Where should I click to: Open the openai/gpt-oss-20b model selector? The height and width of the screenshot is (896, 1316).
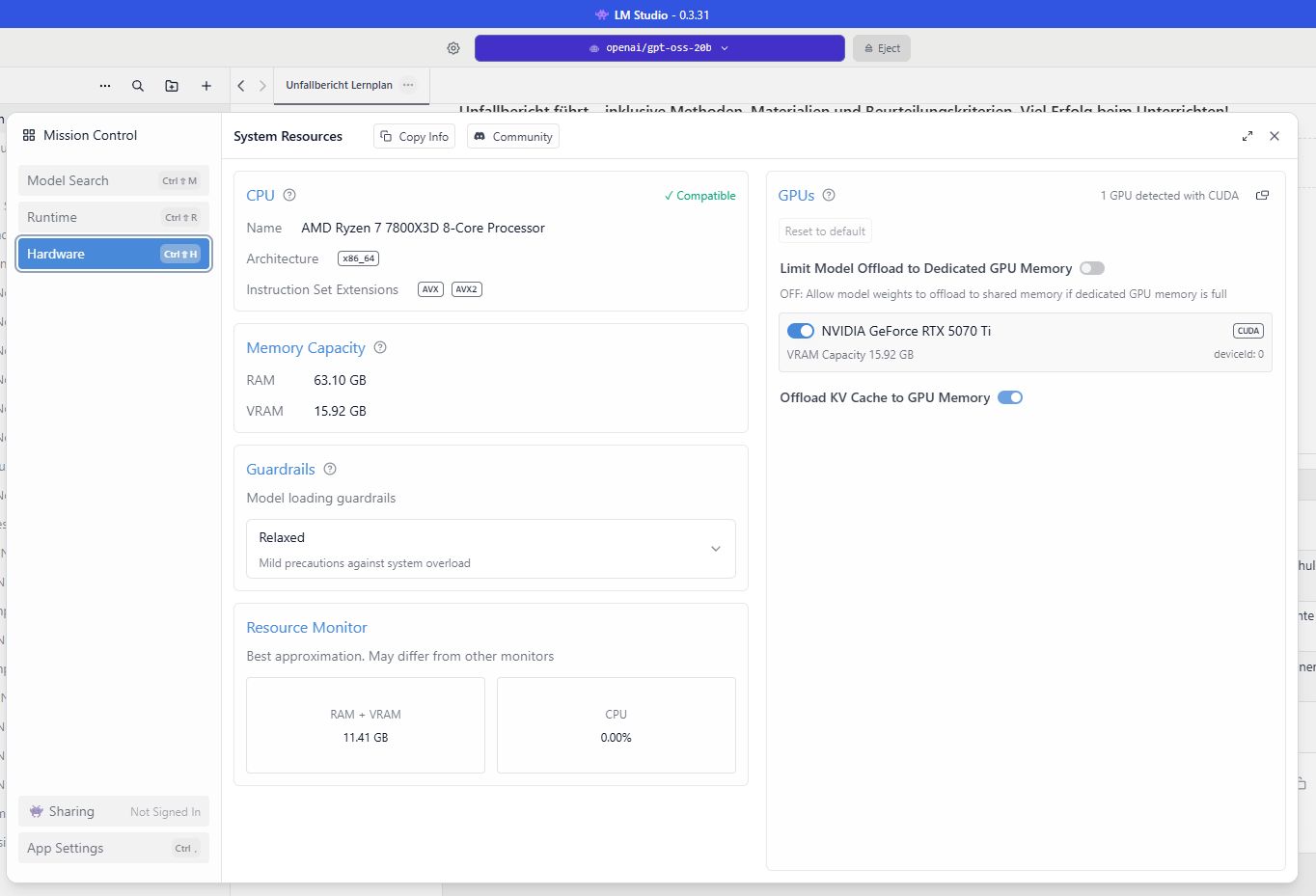(659, 48)
